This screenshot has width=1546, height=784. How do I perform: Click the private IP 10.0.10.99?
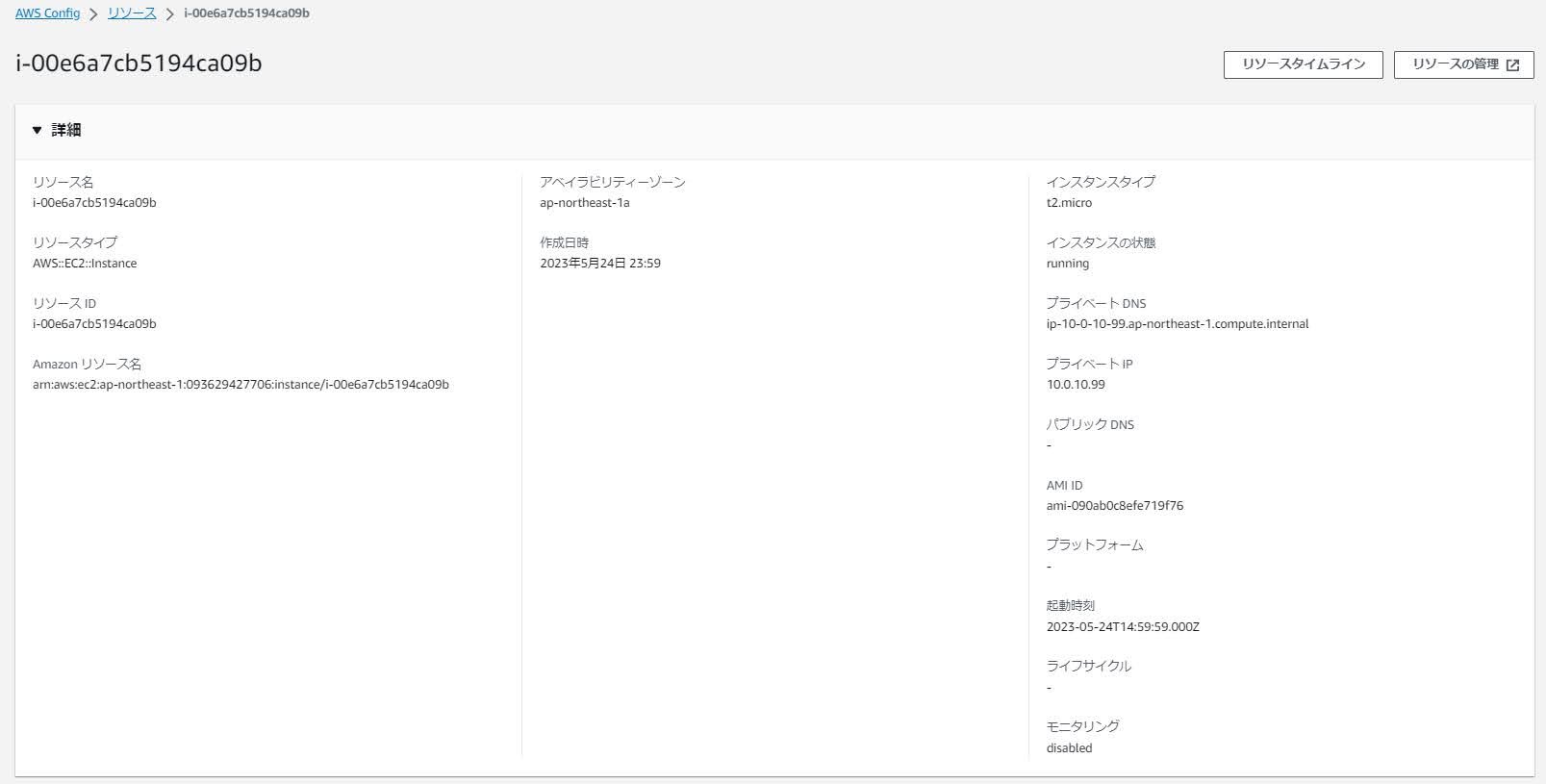coord(1076,385)
